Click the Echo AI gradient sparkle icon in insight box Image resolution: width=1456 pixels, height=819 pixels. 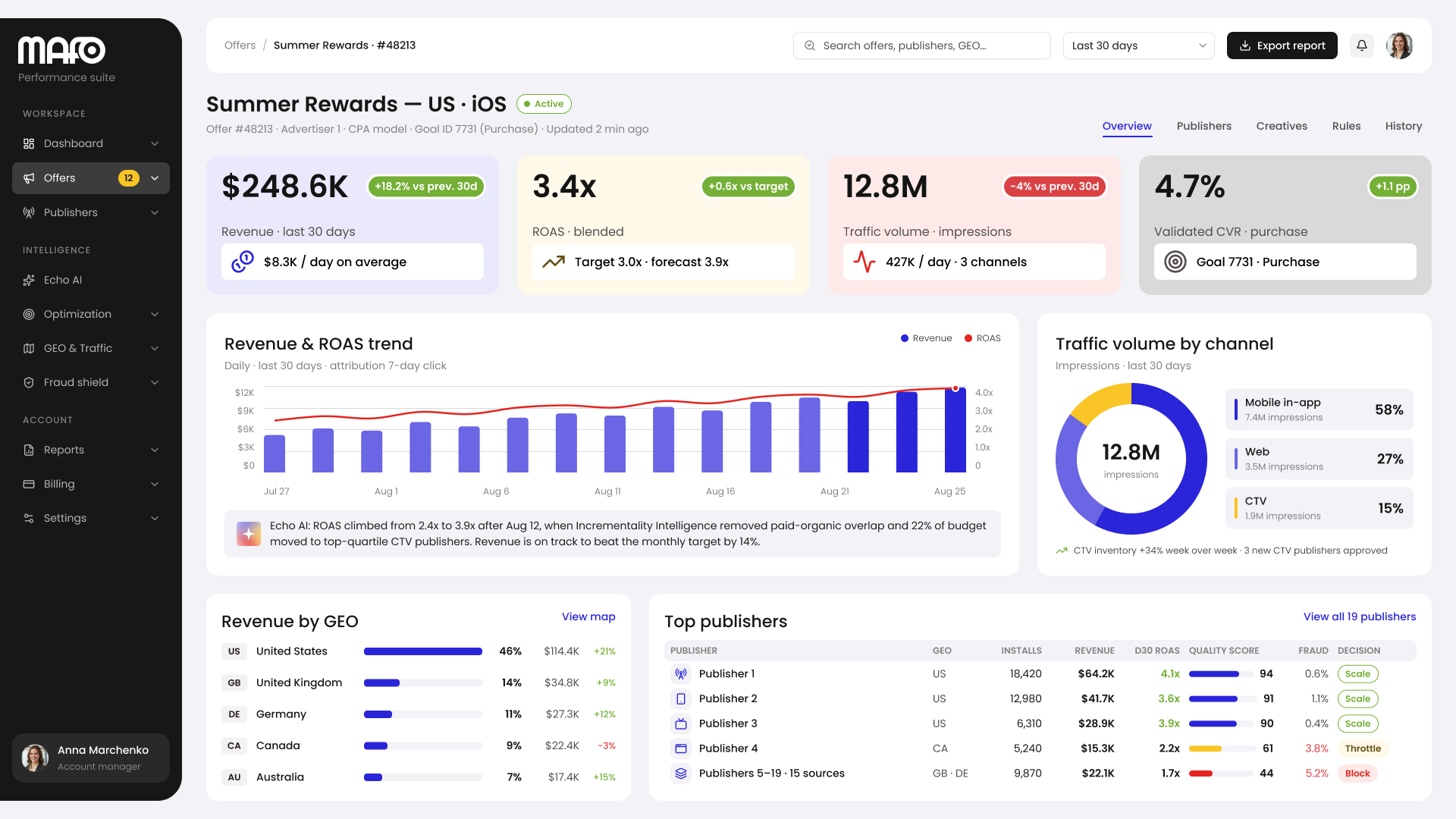[x=249, y=534]
